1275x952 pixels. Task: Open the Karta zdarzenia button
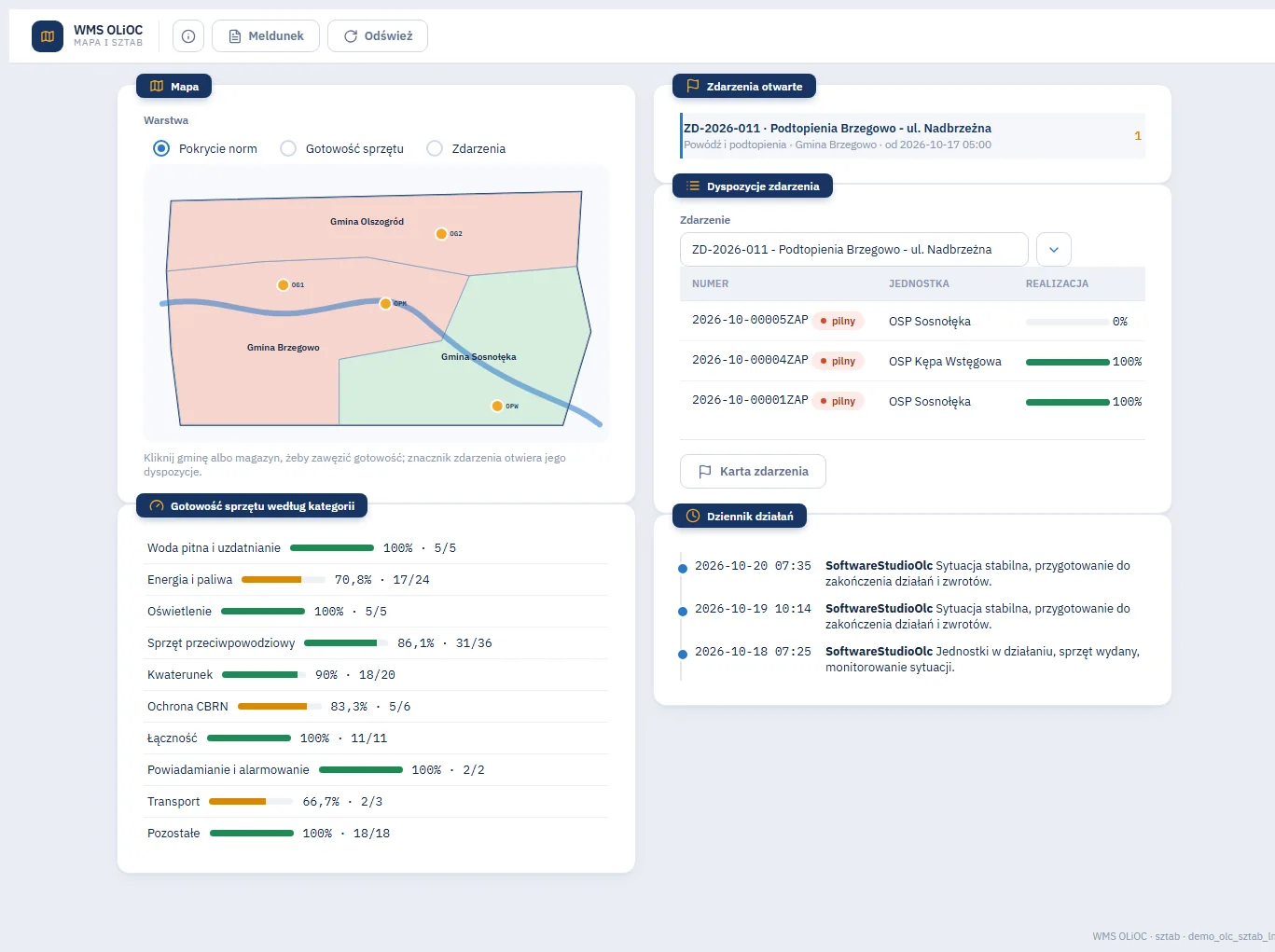pos(753,472)
